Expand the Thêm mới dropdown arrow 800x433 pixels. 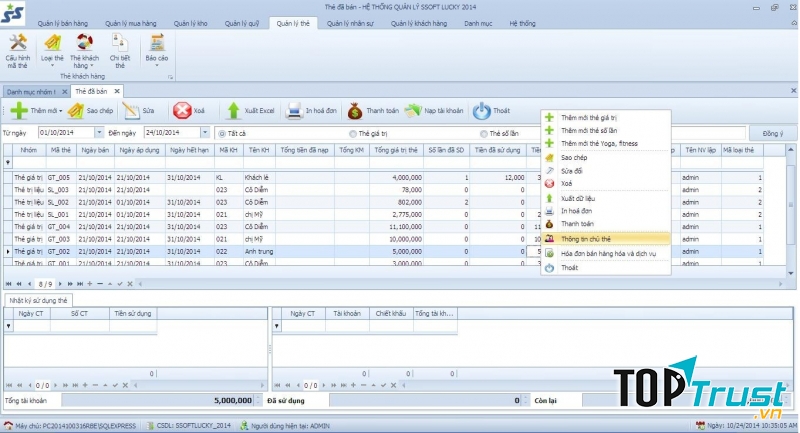click(x=60, y=111)
